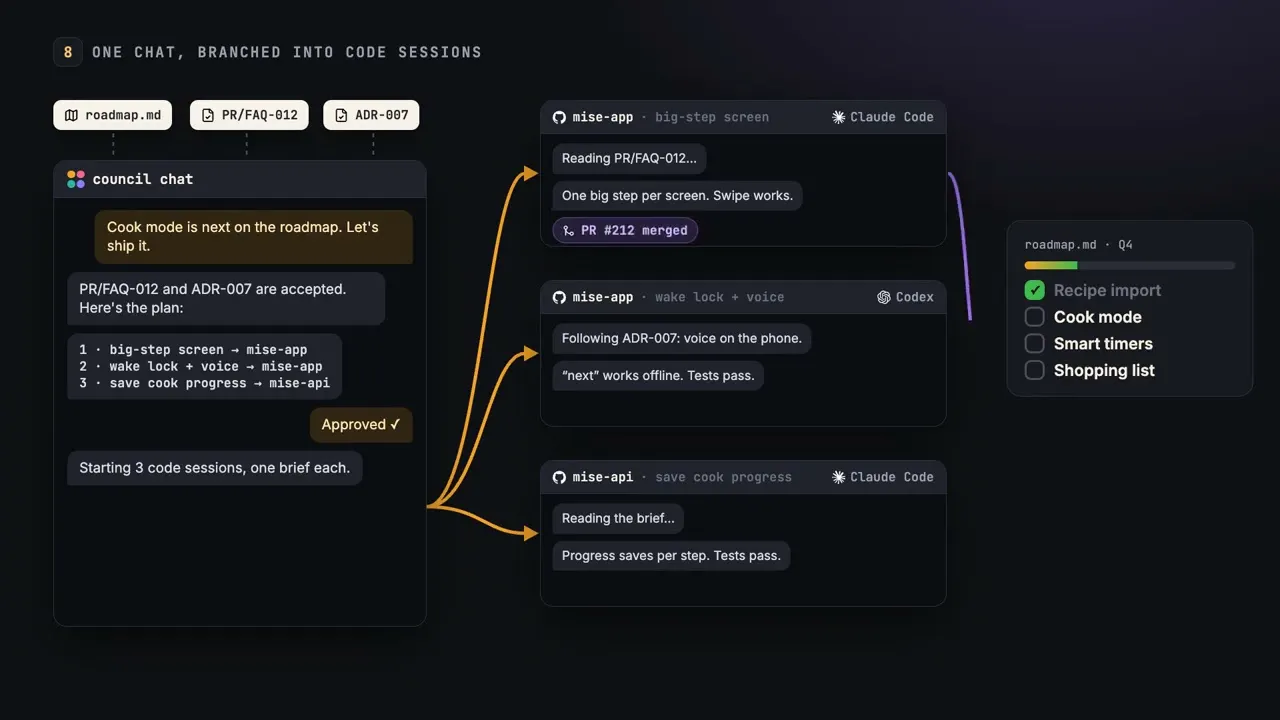The image size is (1280, 720).
Task: Check the Cook mode checkbox
Action: [x=1035, y=317]
